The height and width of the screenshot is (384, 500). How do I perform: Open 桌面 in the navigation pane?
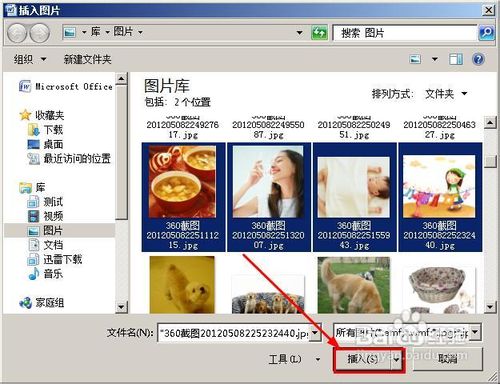point(45,144)
